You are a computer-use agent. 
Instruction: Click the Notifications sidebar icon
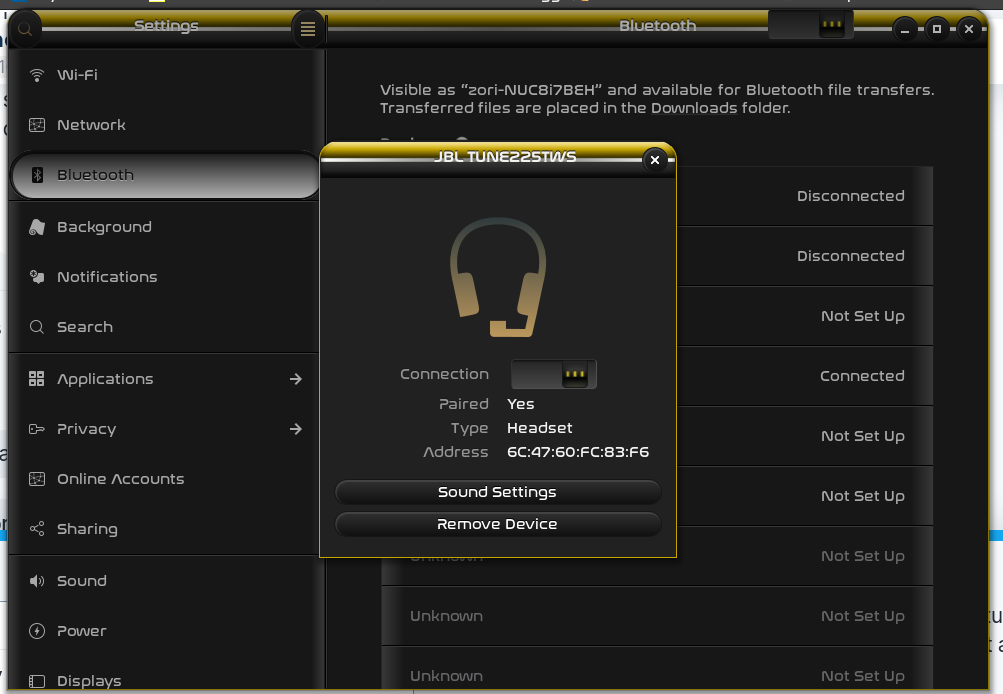(x=37, y=277)
